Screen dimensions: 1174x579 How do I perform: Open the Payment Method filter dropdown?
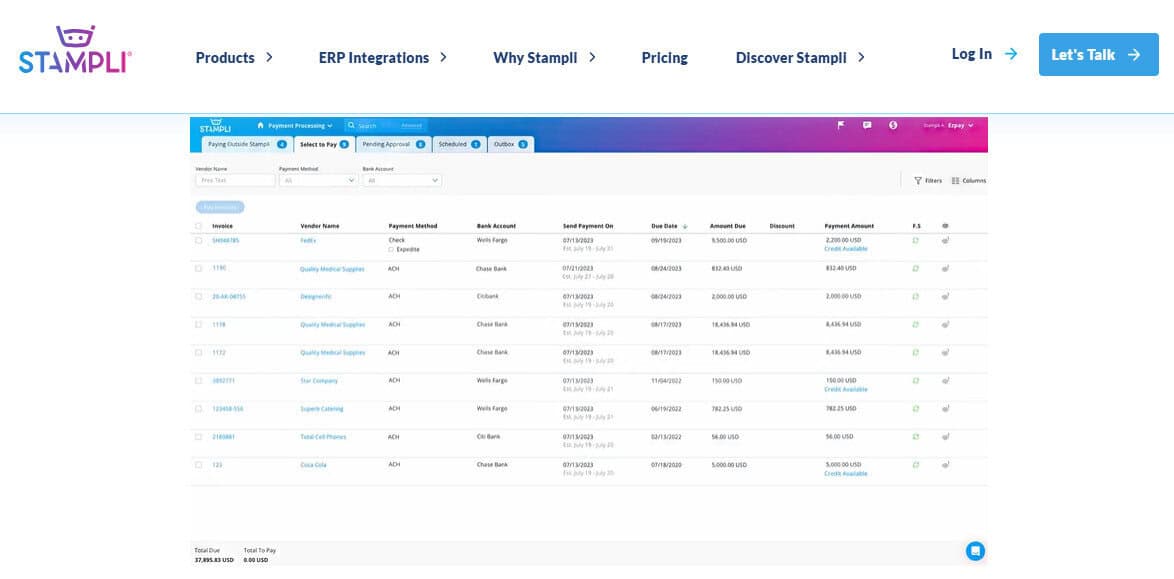[x=318, y=181]
